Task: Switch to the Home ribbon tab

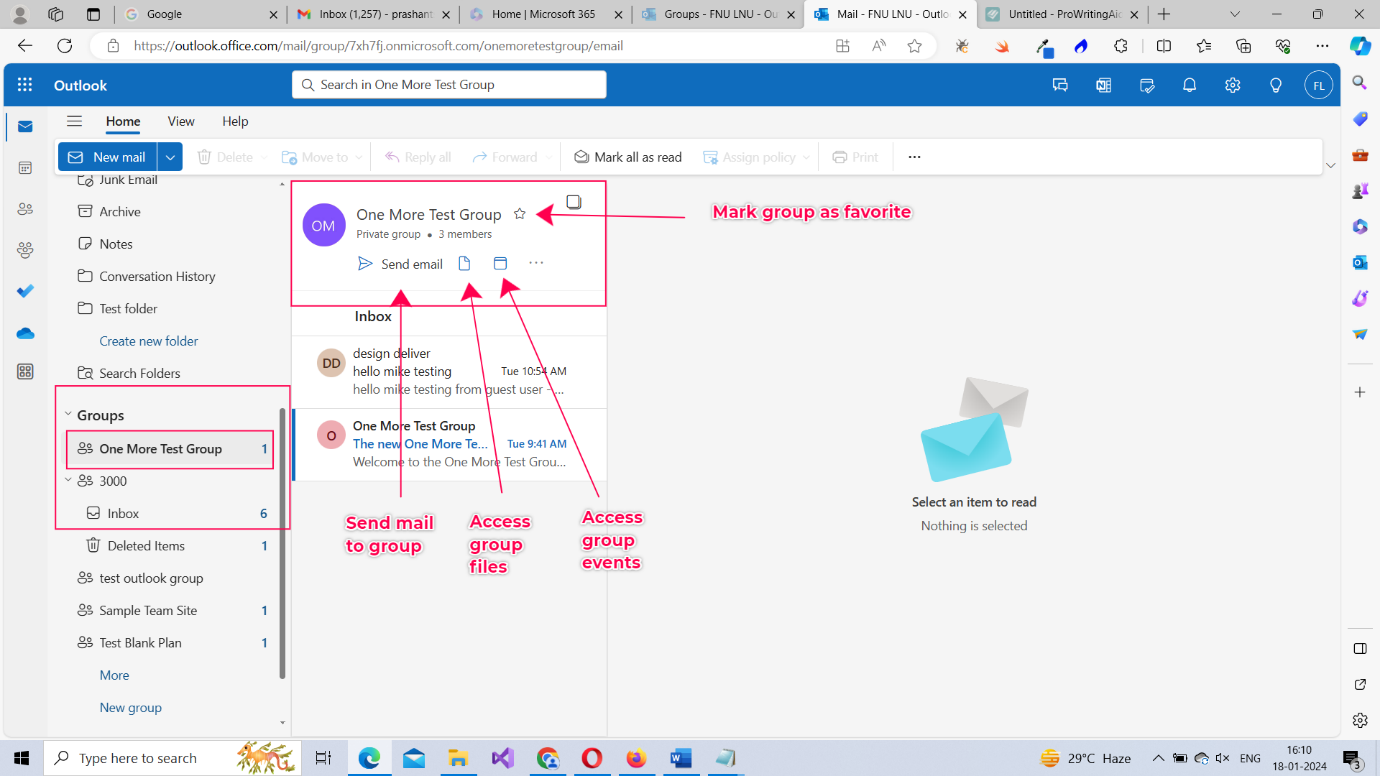Action: [123, 121]
